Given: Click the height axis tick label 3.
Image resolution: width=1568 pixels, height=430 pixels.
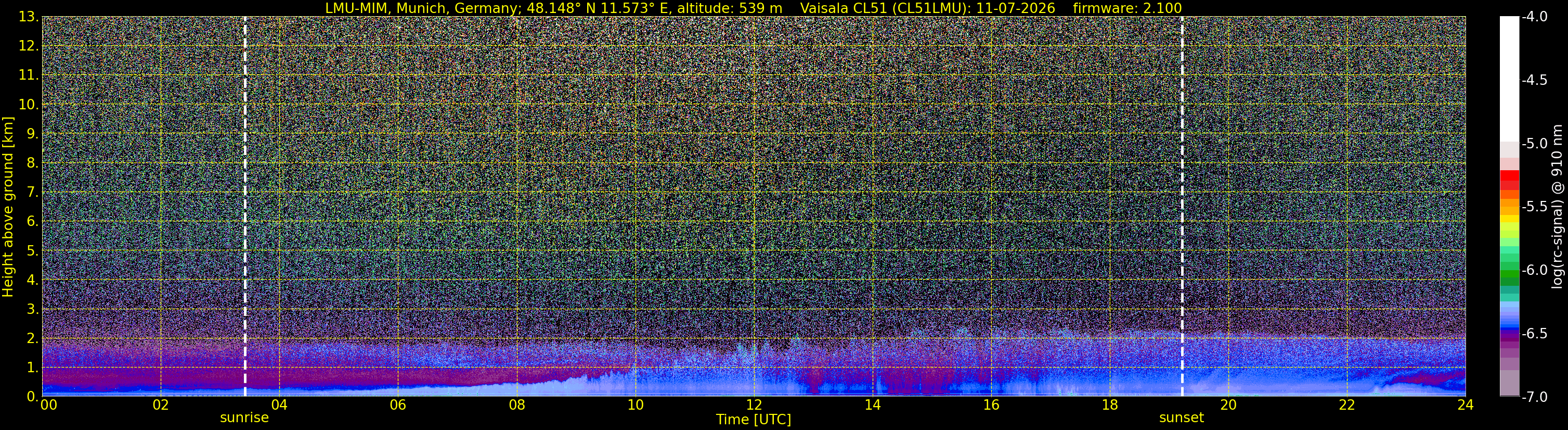Looking at the screenshot, I should pyautogui.click(x=32, y=309).
